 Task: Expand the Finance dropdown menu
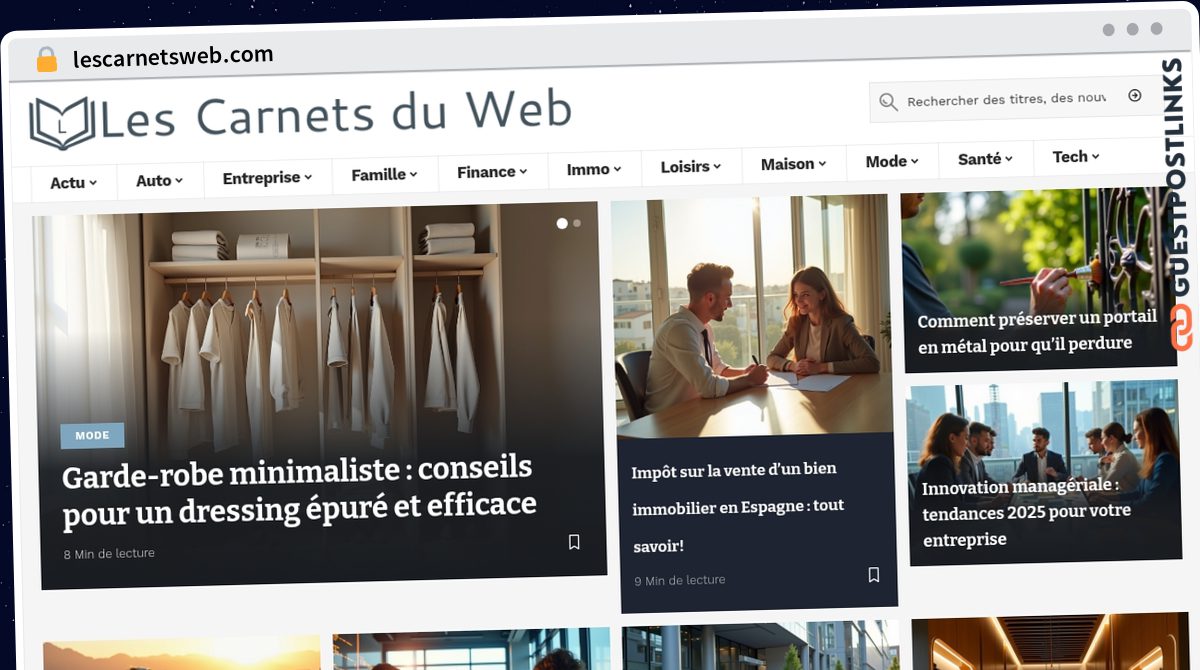pos(493,172)
